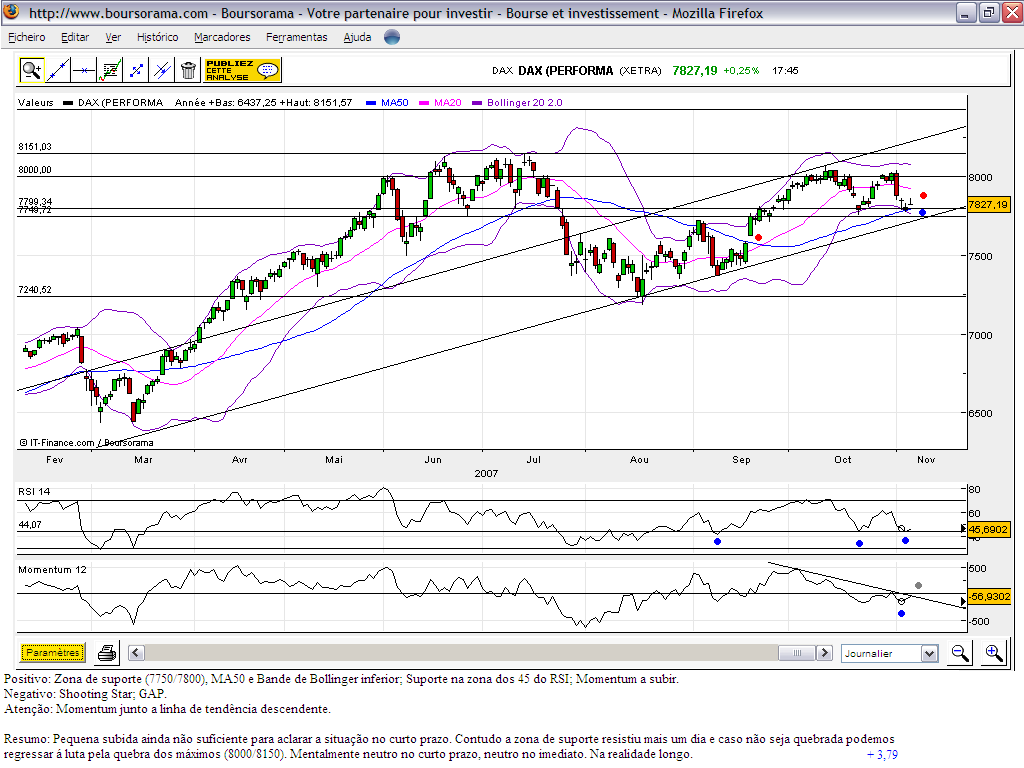The image size is (1024, 768).
Task: Open the Ficheiro menu
Action: click(27, 37)
